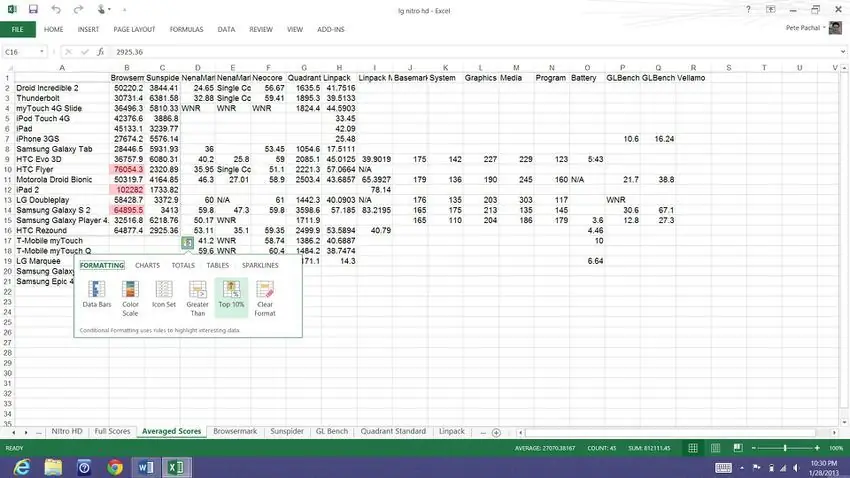850x478 pixels.
Task: Zoom in with the plus button
Action: [x=817, y=448]
